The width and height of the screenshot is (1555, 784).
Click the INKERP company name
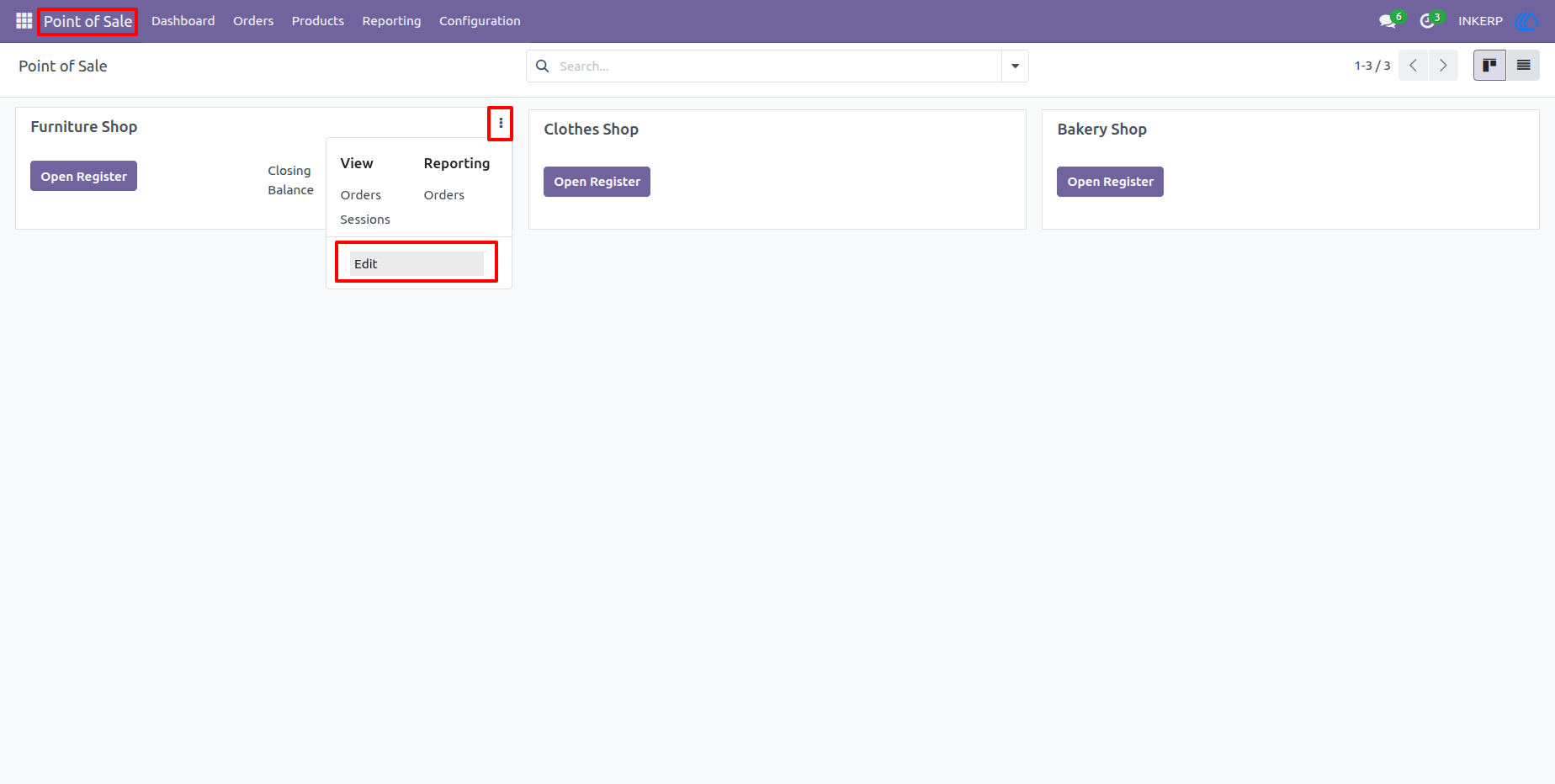1480,21
